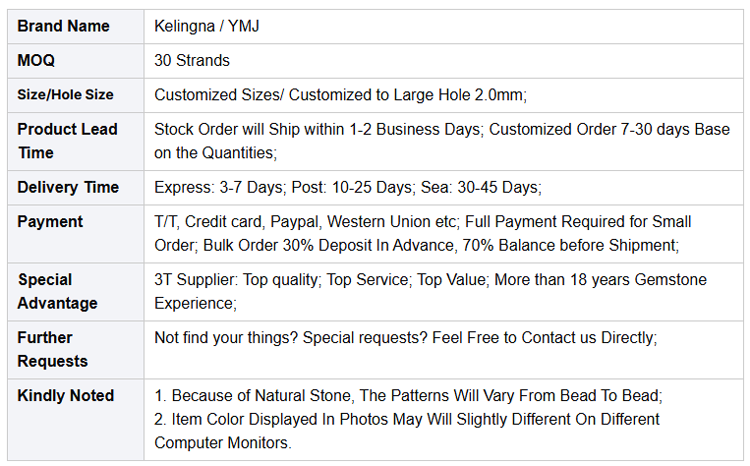Click the "MOQ" row label
Viewport: 750px width, 466px height.
[x=37, y=60]
